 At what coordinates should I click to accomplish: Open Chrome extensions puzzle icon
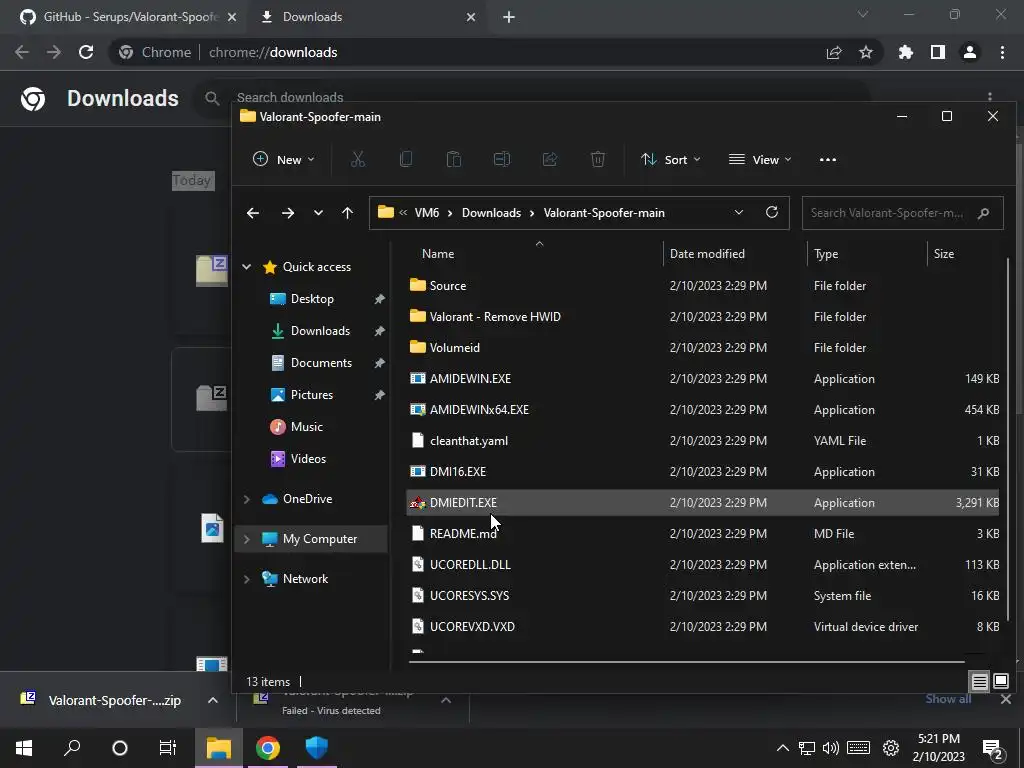click(906, 52)
